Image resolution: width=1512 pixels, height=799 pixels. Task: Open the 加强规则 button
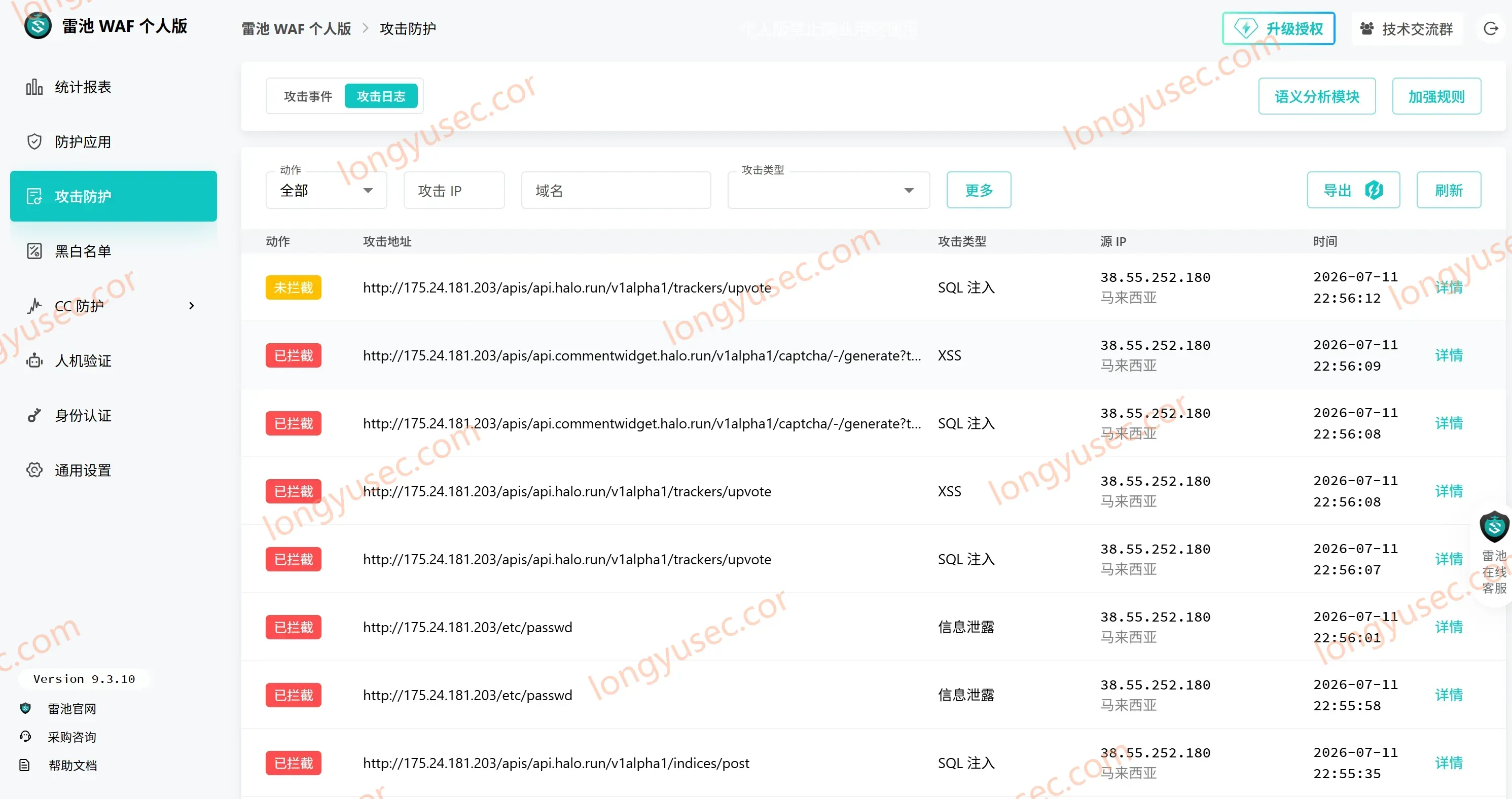click(x=1436, y=96)
